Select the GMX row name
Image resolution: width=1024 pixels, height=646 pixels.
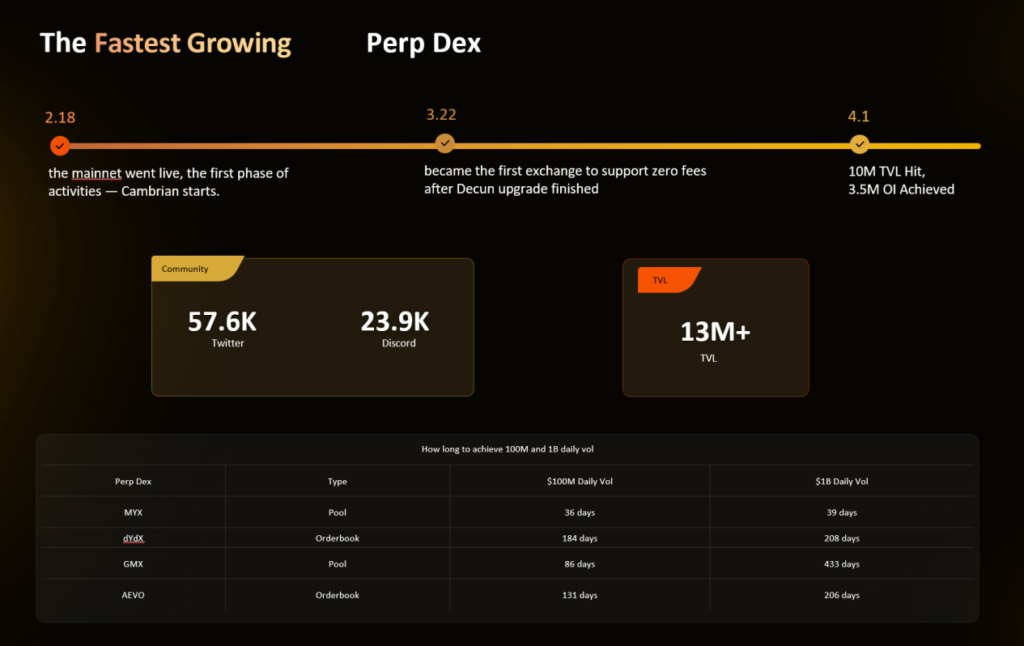[x=134, y=564]
